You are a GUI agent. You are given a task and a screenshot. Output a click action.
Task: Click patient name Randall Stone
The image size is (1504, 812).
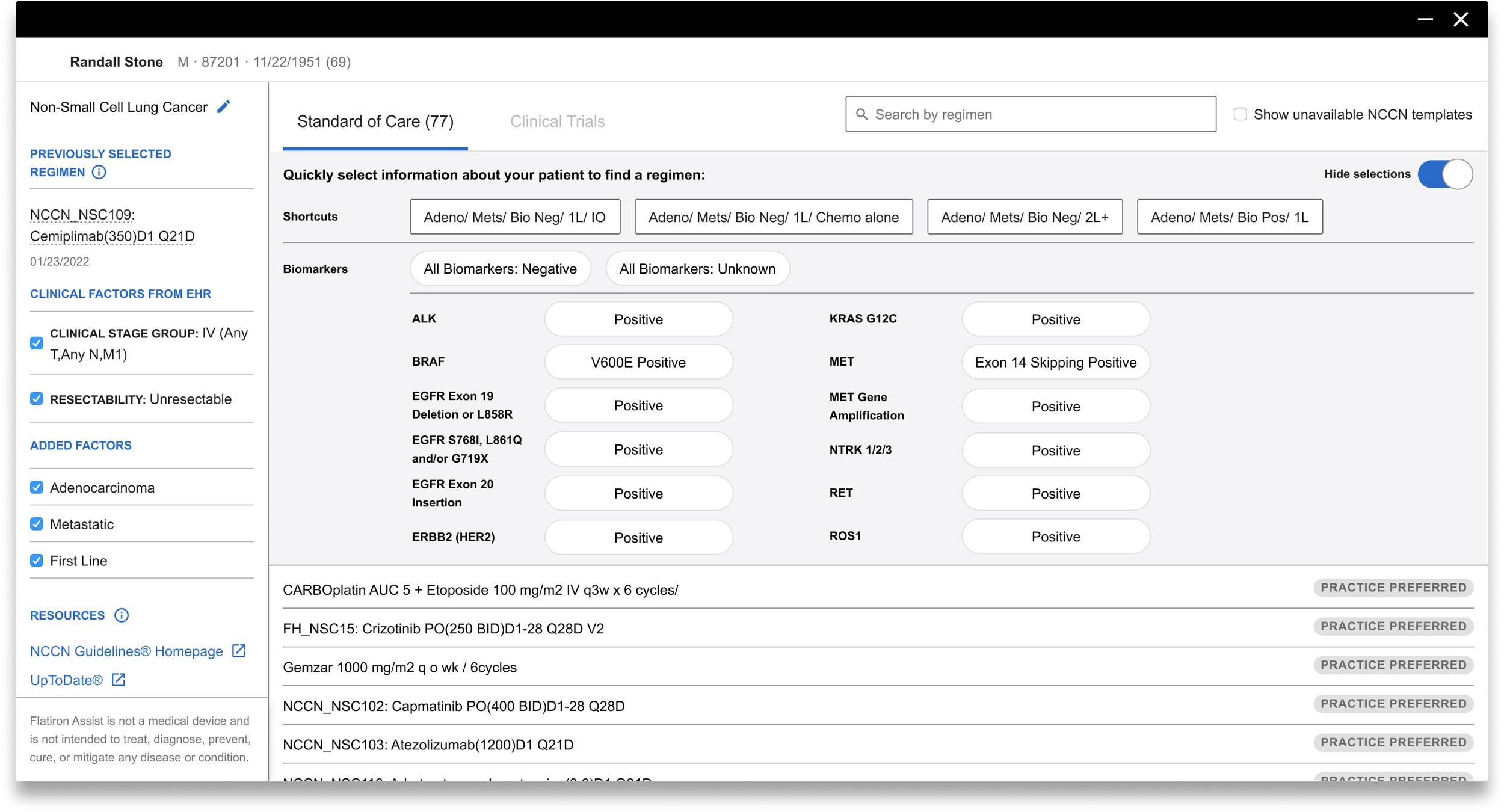pos(116,62)
